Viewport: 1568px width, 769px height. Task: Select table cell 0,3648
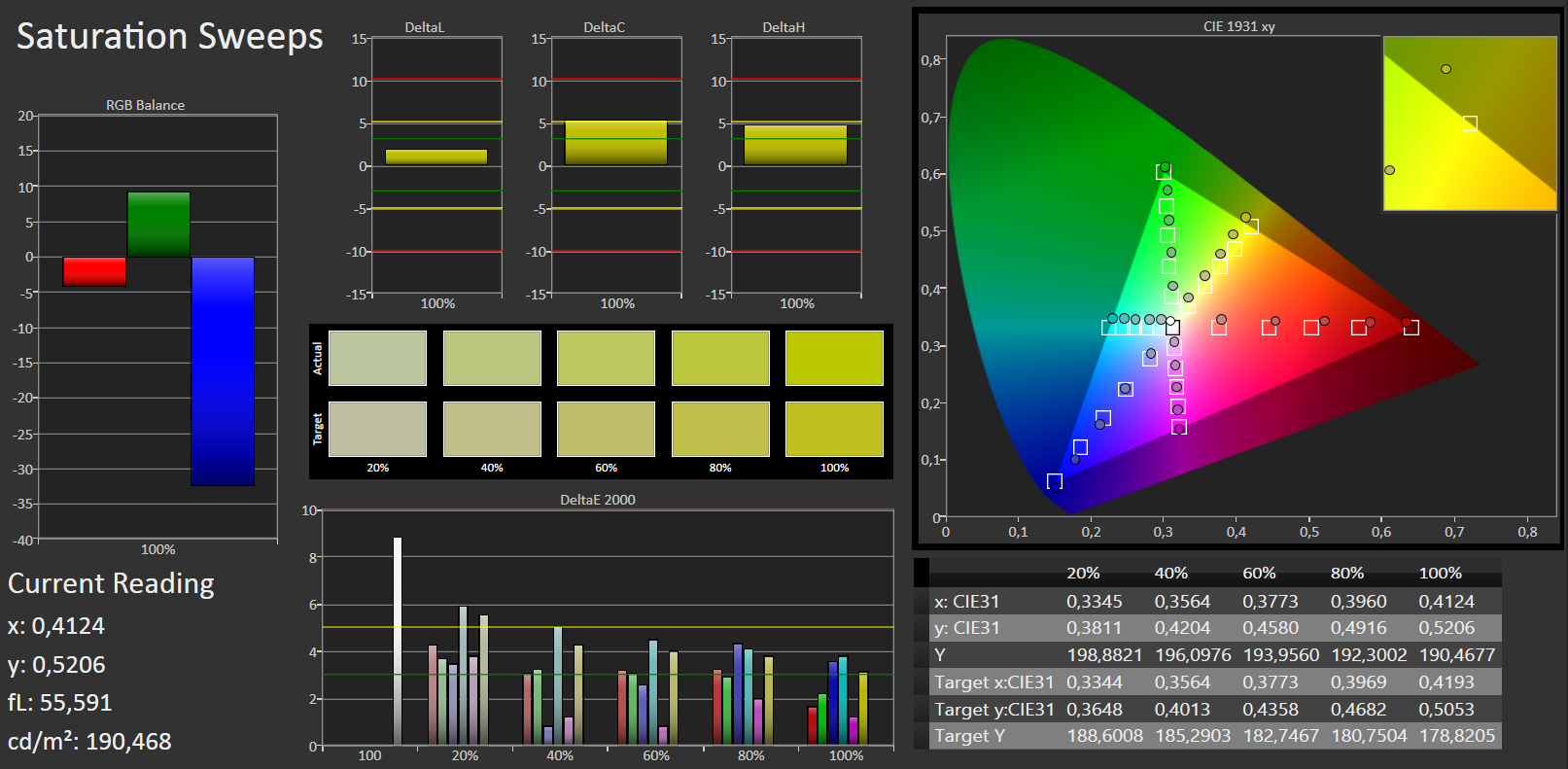tap(1095, 710)
